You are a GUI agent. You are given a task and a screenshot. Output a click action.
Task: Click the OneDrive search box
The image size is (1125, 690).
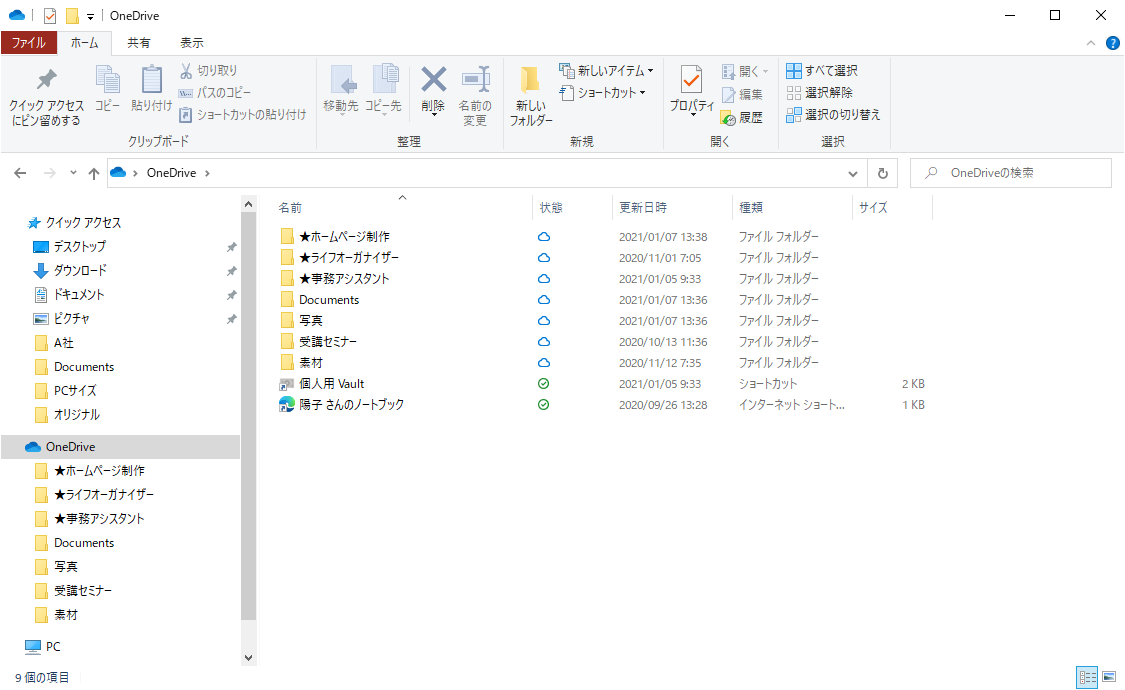coord(1011,173)
